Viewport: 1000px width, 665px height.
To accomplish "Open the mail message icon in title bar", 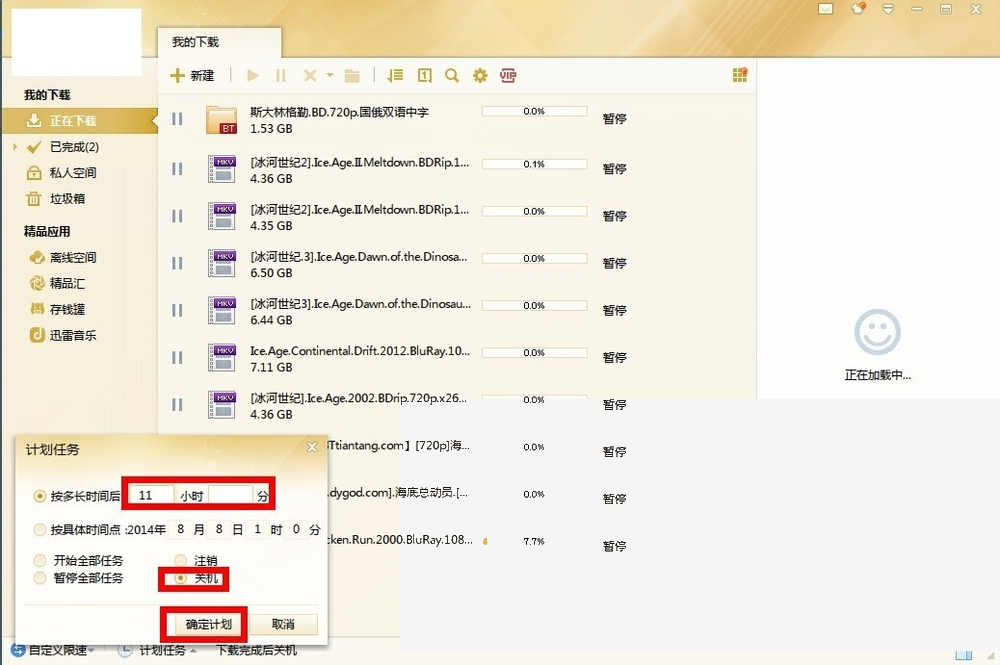I will (x=825, y=9).
